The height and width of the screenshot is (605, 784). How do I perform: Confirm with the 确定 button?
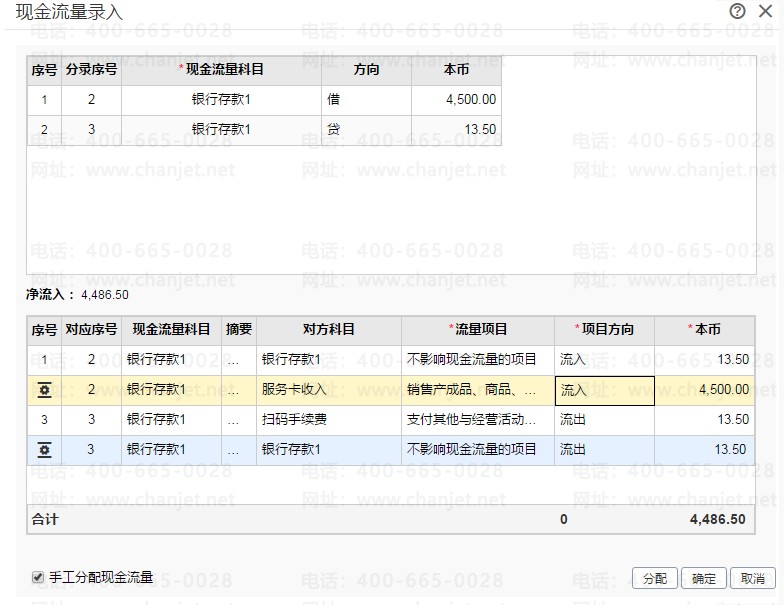coord(704,578)
